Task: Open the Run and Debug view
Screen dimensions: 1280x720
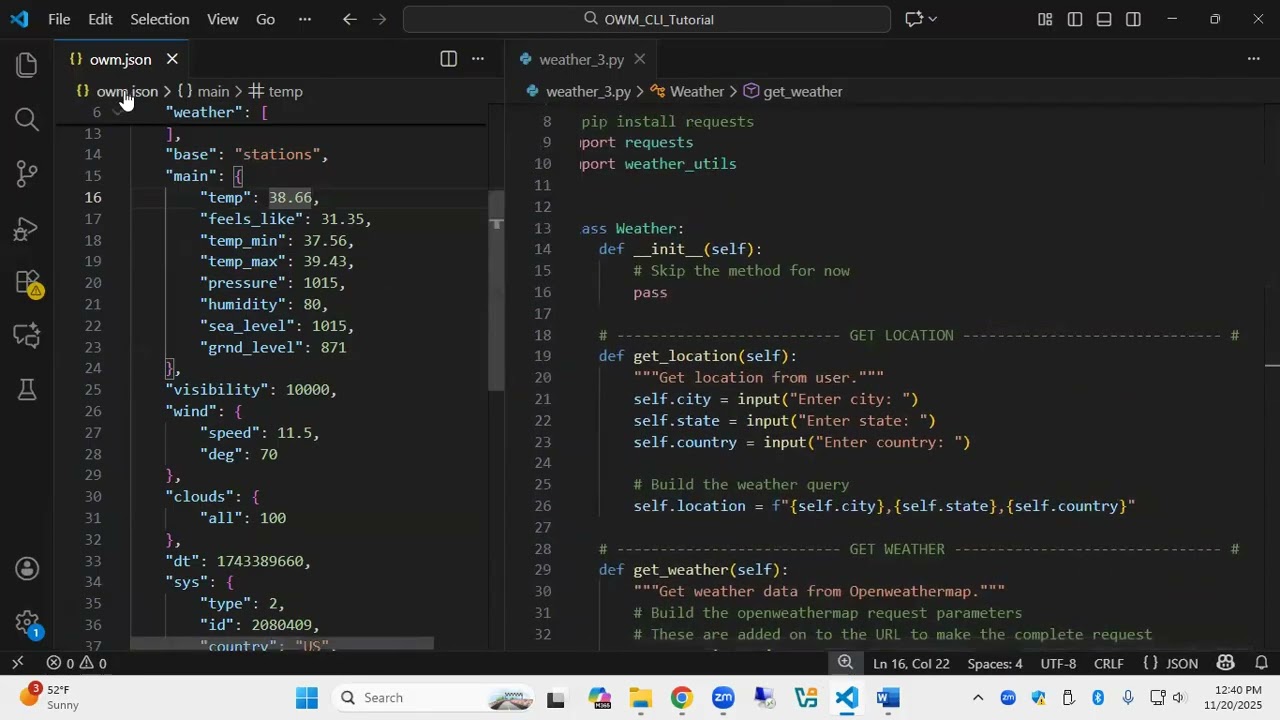Action: click(x=27, y=229)
